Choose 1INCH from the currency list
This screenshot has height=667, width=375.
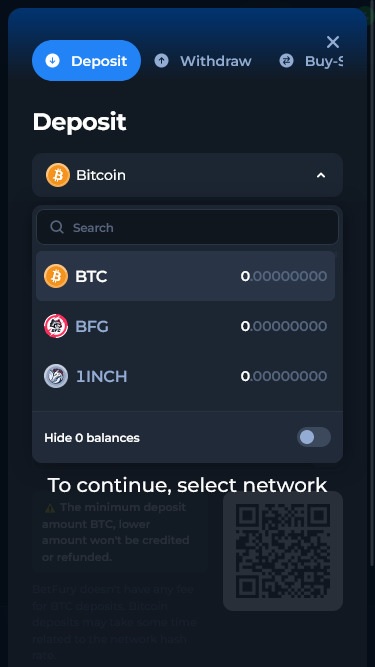(185, 376)
